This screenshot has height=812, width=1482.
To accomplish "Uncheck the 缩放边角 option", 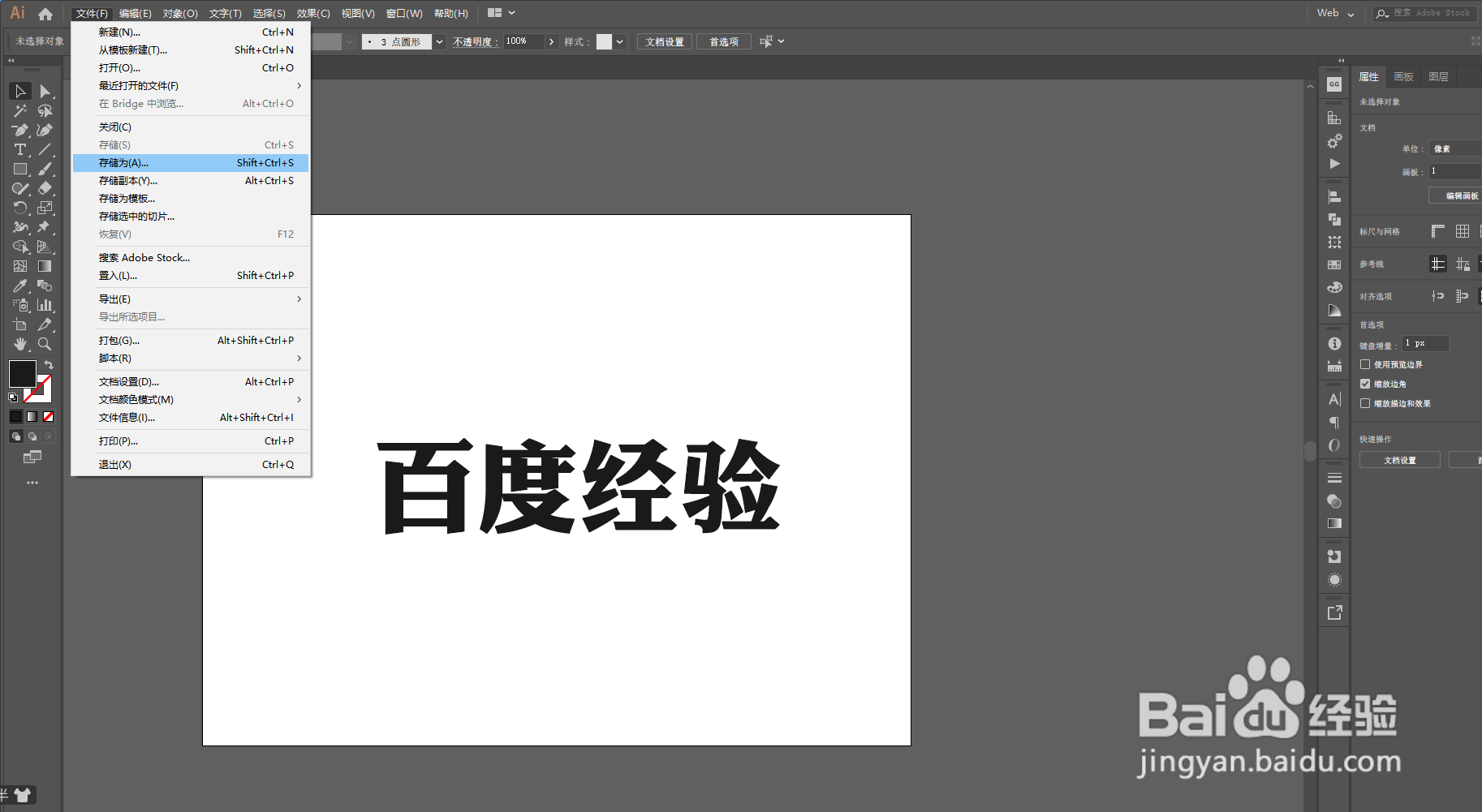I will (1365, 384).
